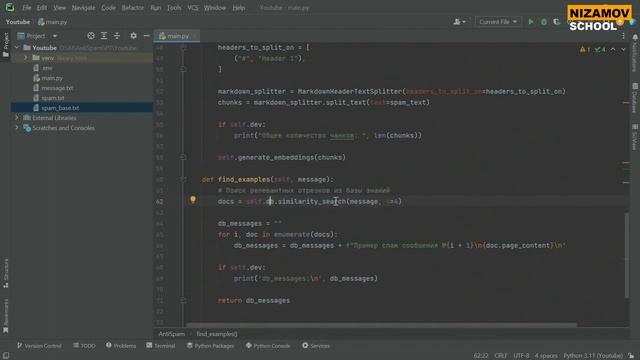Click select opened file target icon
Image resolution: width=640 pixels, height=360 pixels.
click(91, 36)
